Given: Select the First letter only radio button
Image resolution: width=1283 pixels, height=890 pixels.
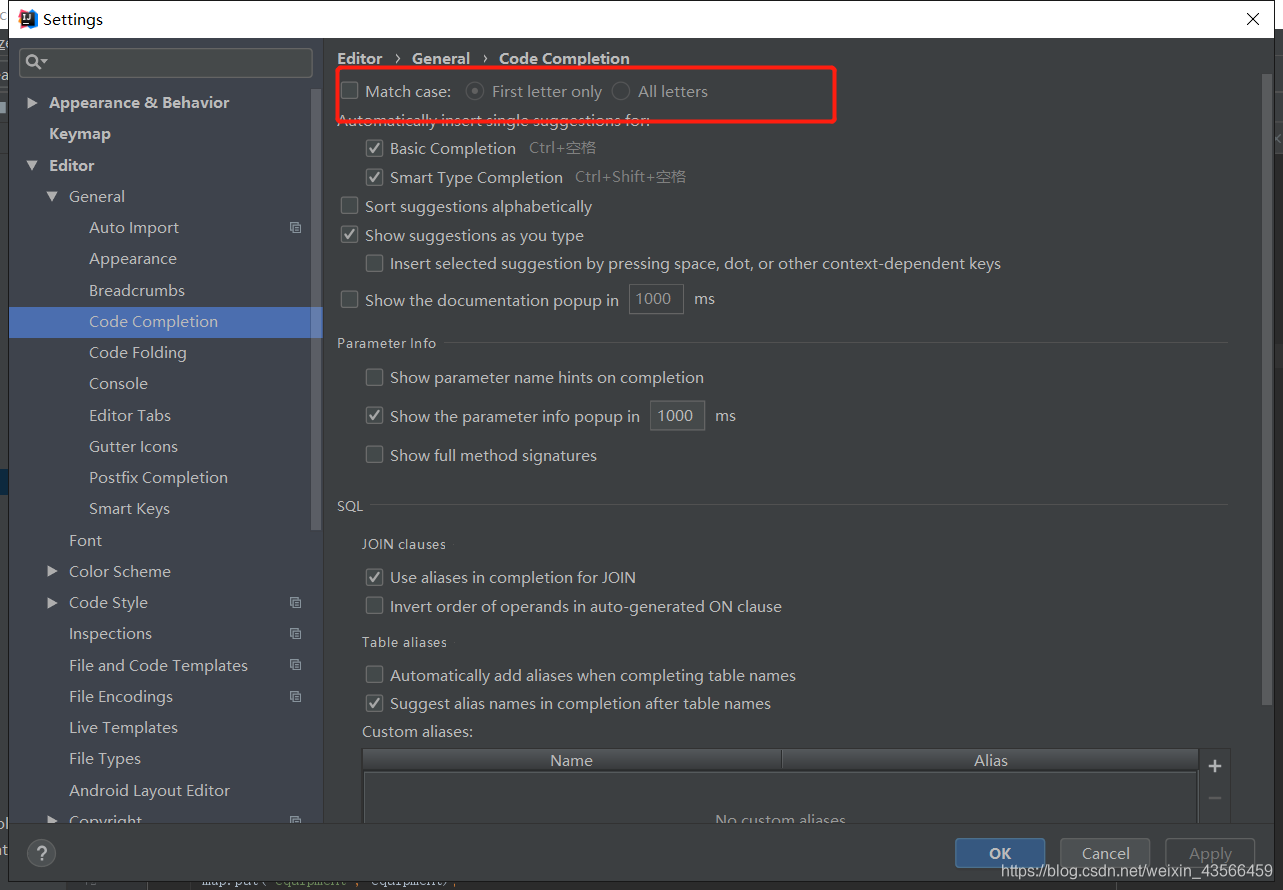Looking at the screenshot, I should click(476, 91).
